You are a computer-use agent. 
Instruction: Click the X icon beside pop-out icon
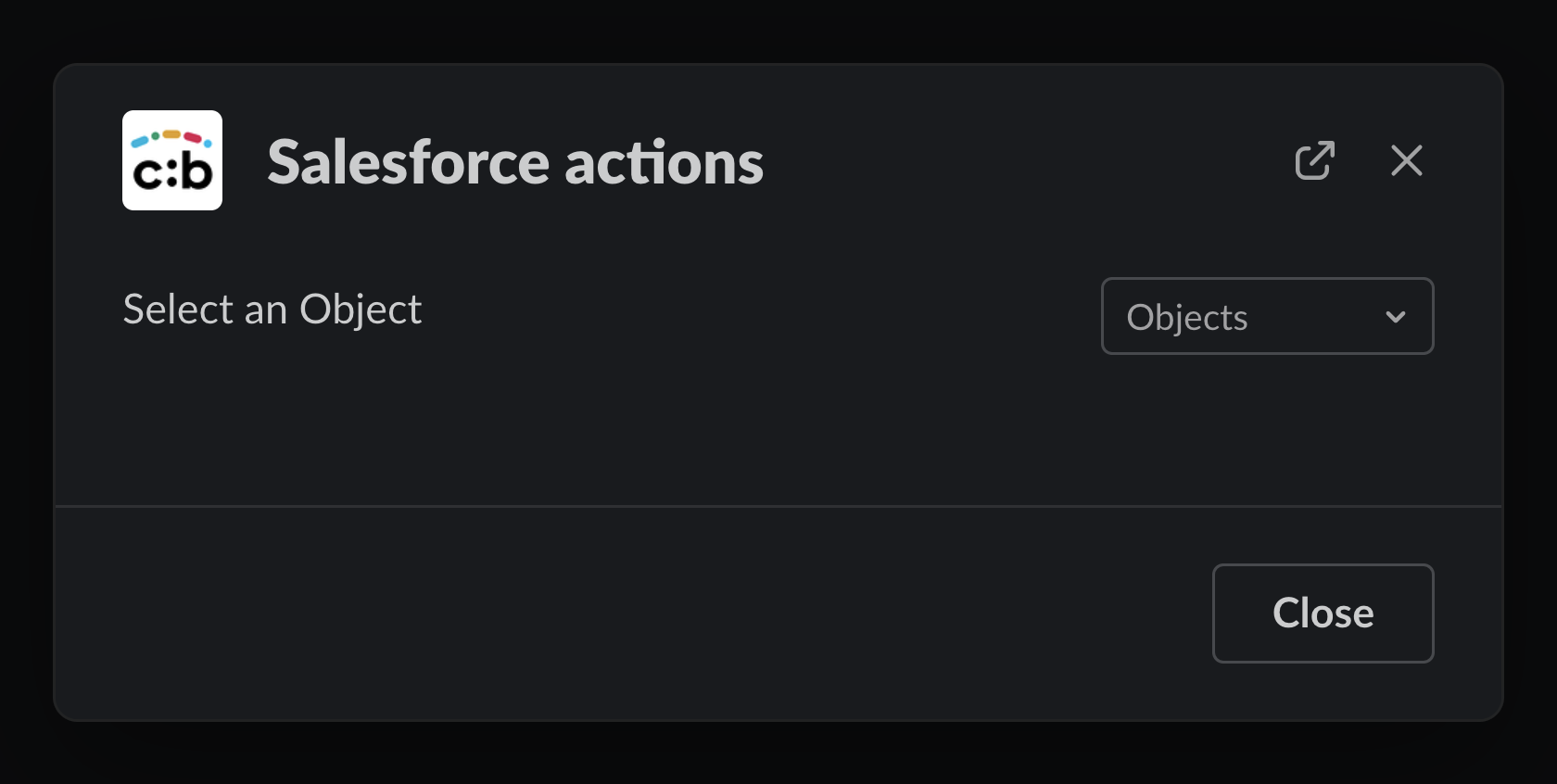tap(1406, 160)
